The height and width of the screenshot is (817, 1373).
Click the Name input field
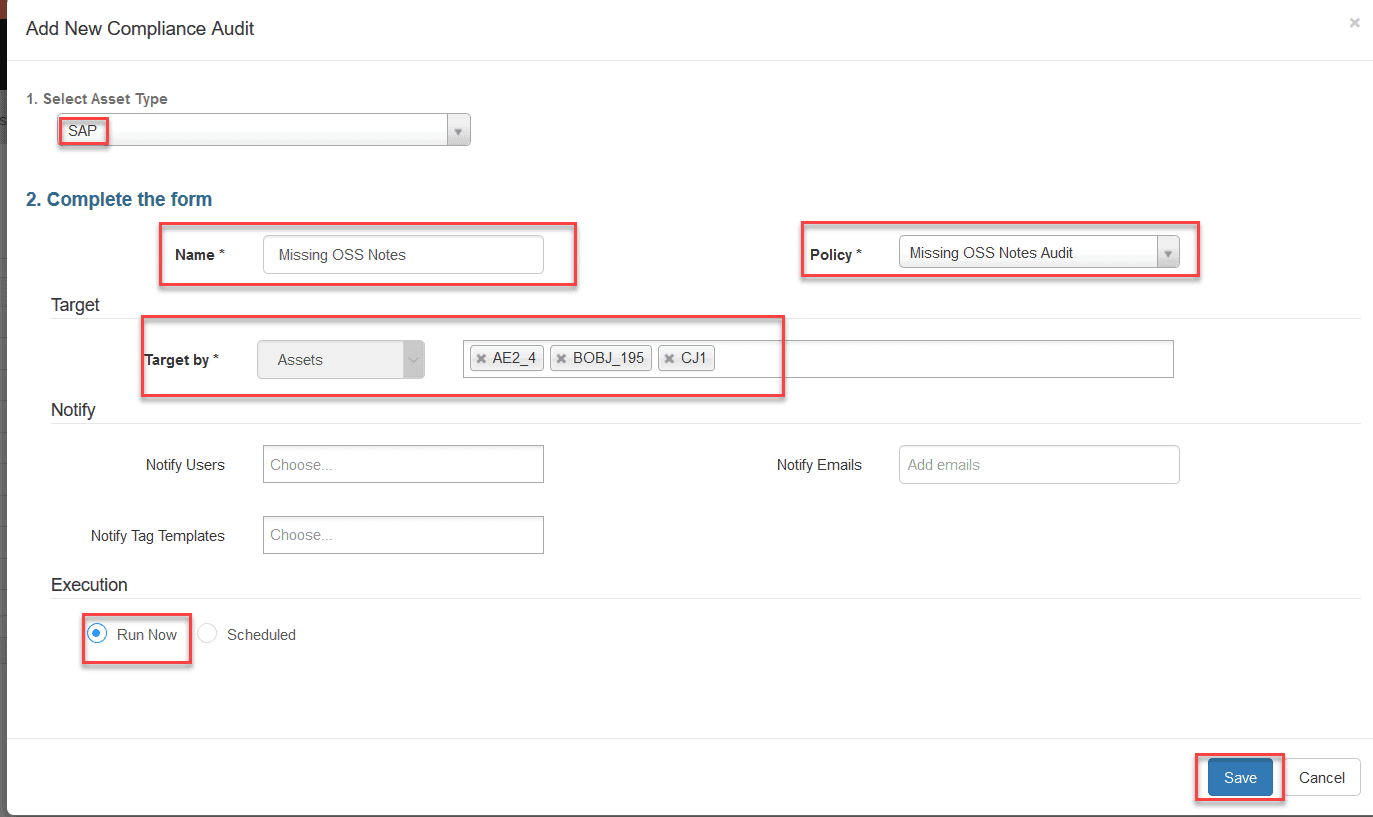[403, 255]
